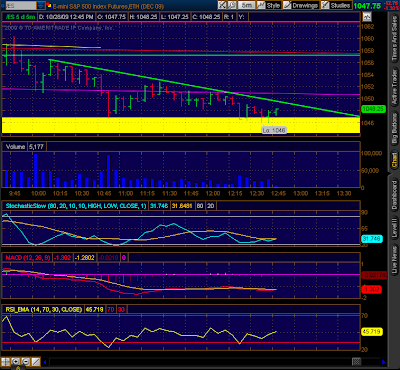Toggle the mini chart icon above price axis
The height and width of the screenshot is (370, 400).
tap(367, 17)
